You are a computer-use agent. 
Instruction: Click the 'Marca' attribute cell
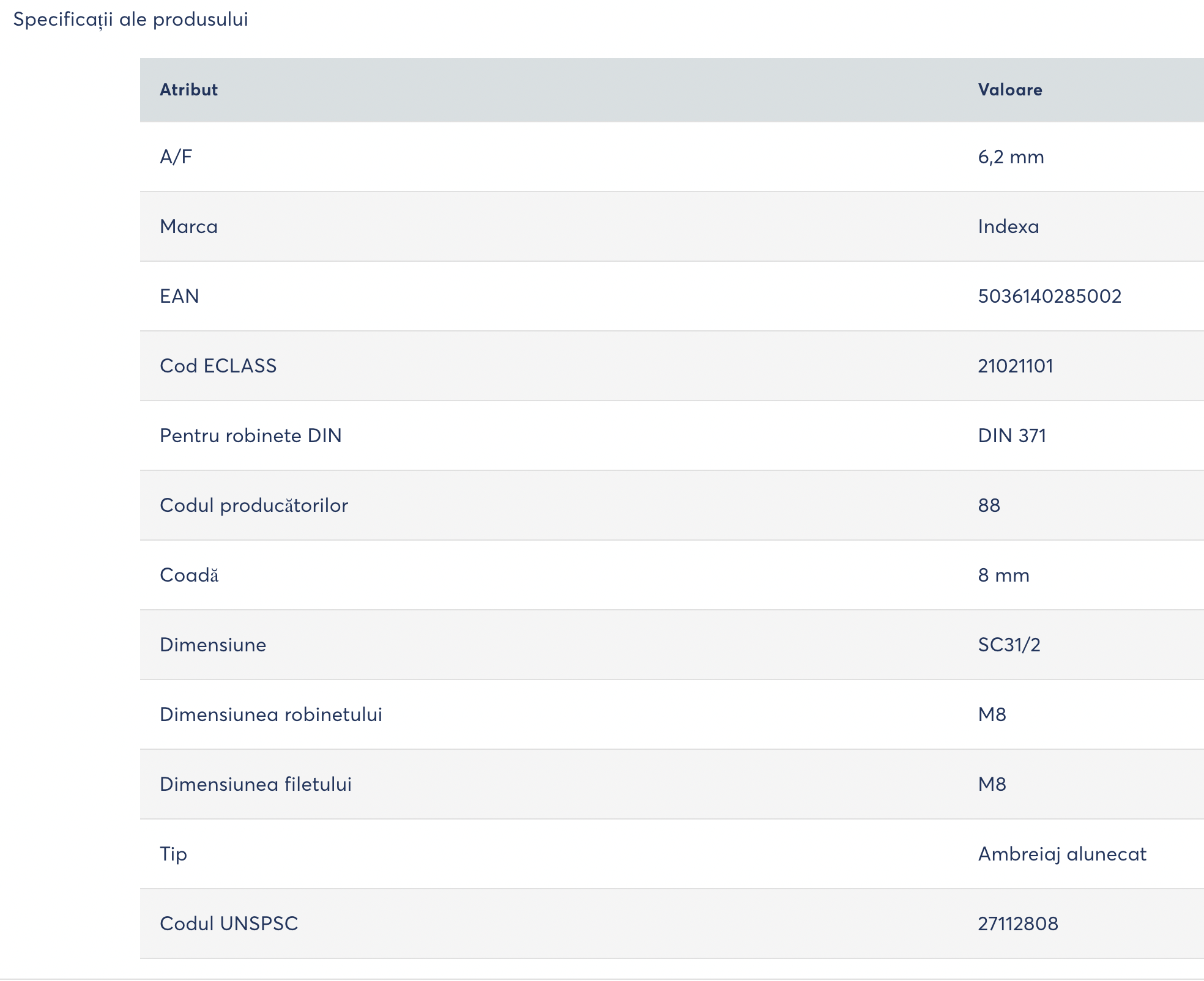tap(188, 227)
